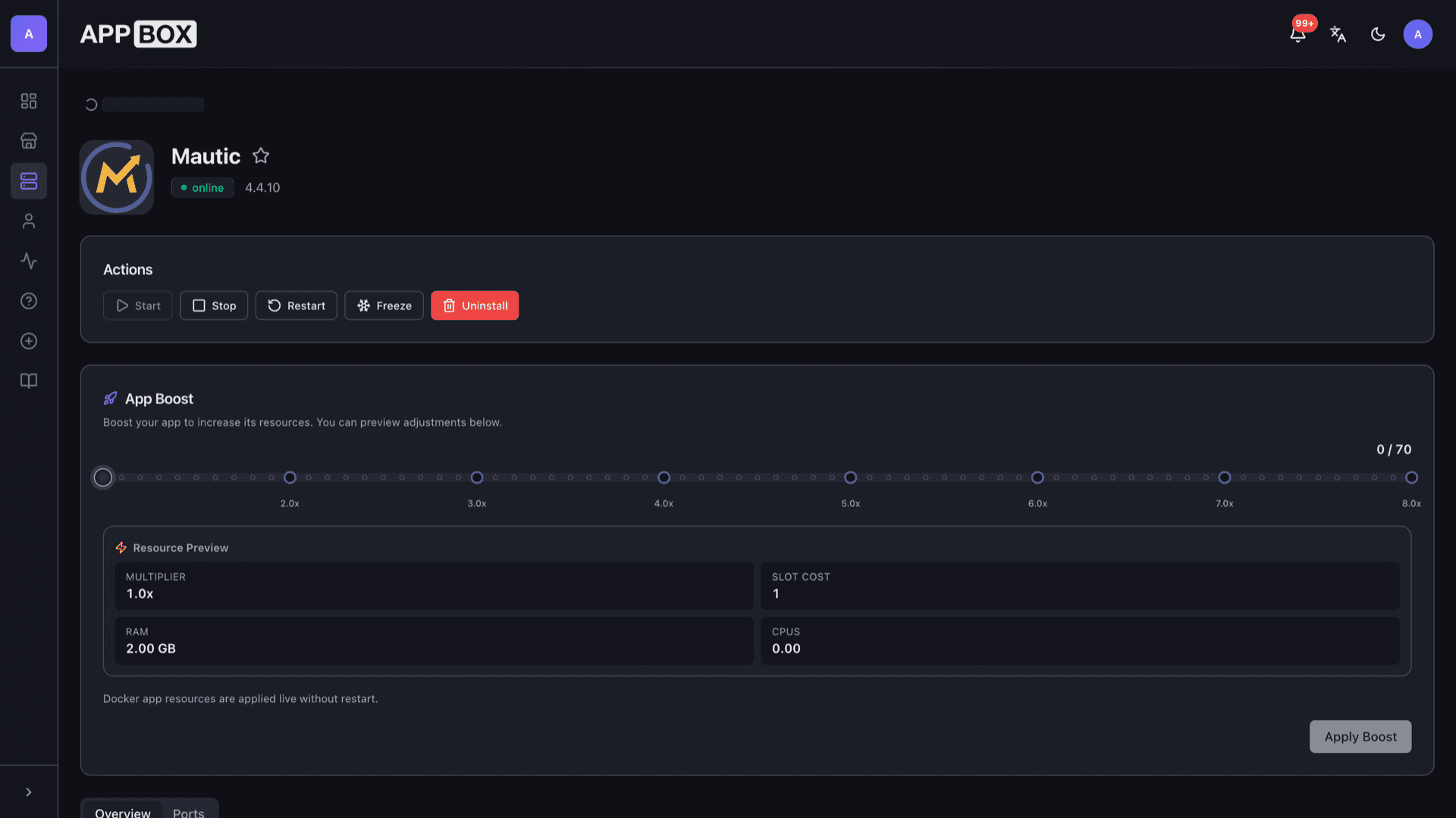Favorite Mautic with the star icon
Screen dimensions: 1456x818
click(261, 155)
